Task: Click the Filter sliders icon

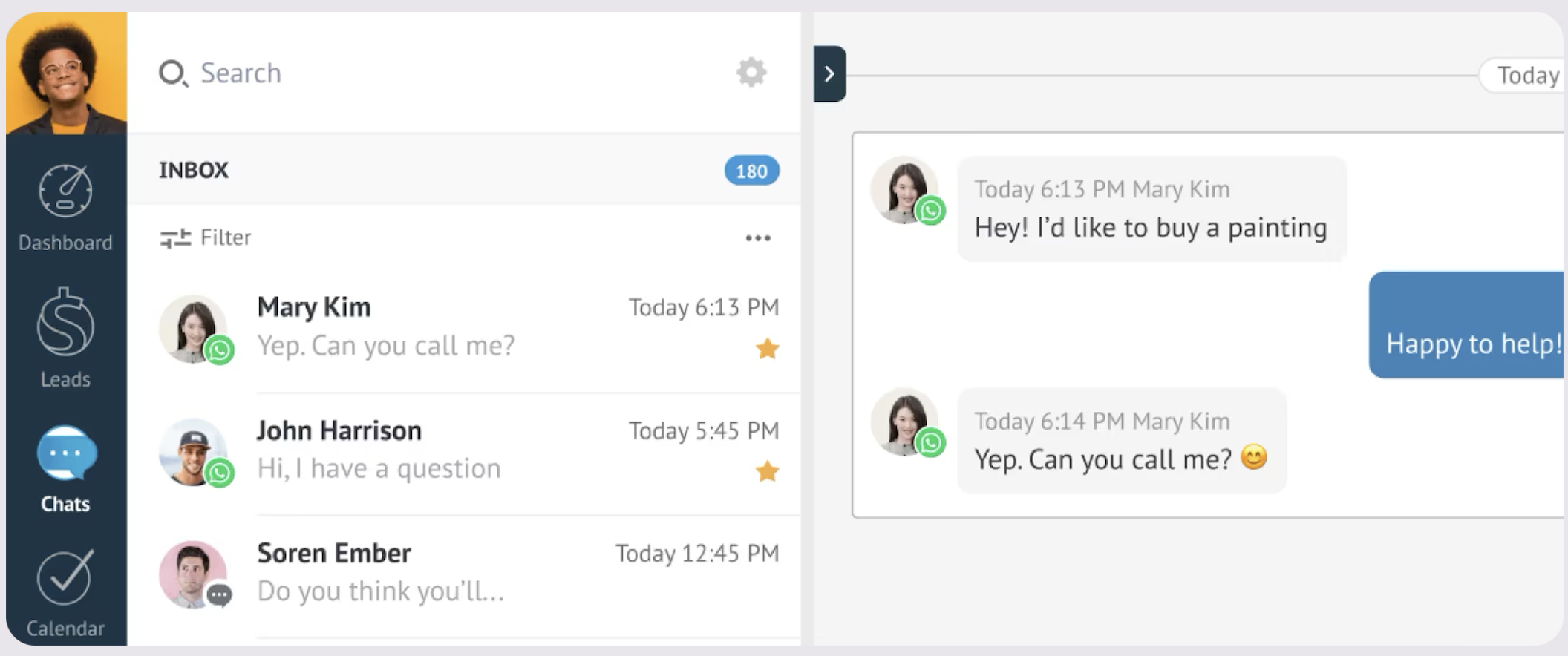Action: [175, 238]
